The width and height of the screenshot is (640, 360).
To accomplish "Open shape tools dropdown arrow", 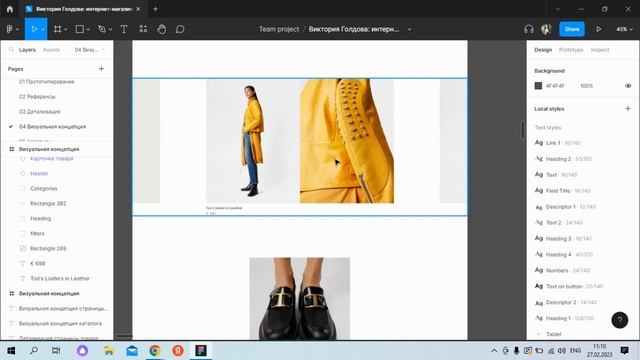I will [x=88, y=29].
